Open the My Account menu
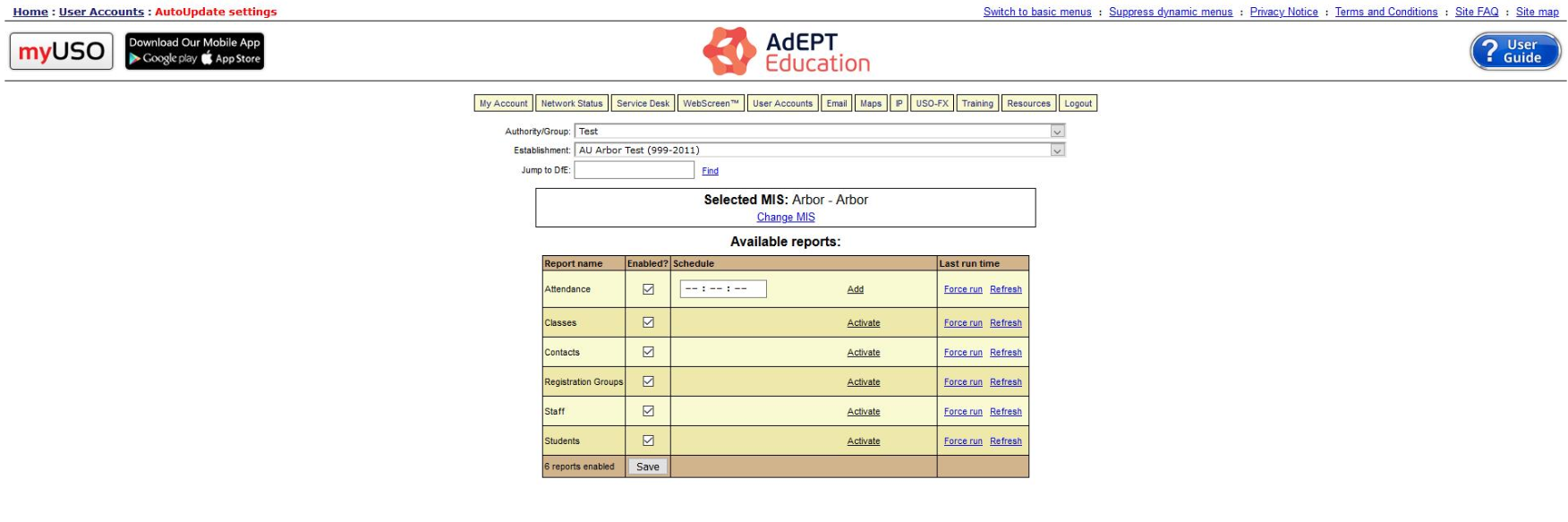Image resolution: width=1568 pixels, height=522 pixels. (503, 103)
